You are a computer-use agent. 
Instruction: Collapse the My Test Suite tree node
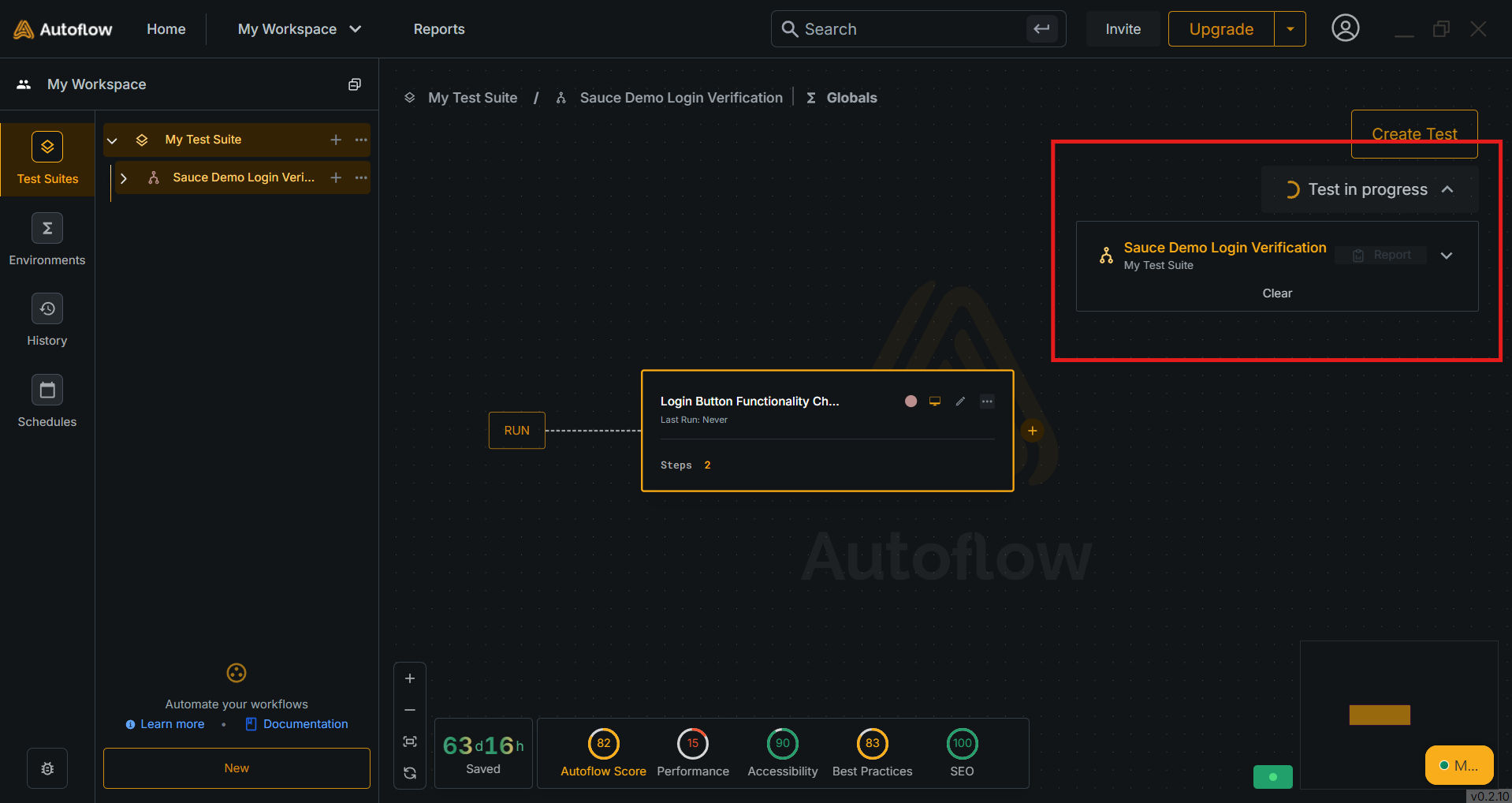tap(112, 140)
